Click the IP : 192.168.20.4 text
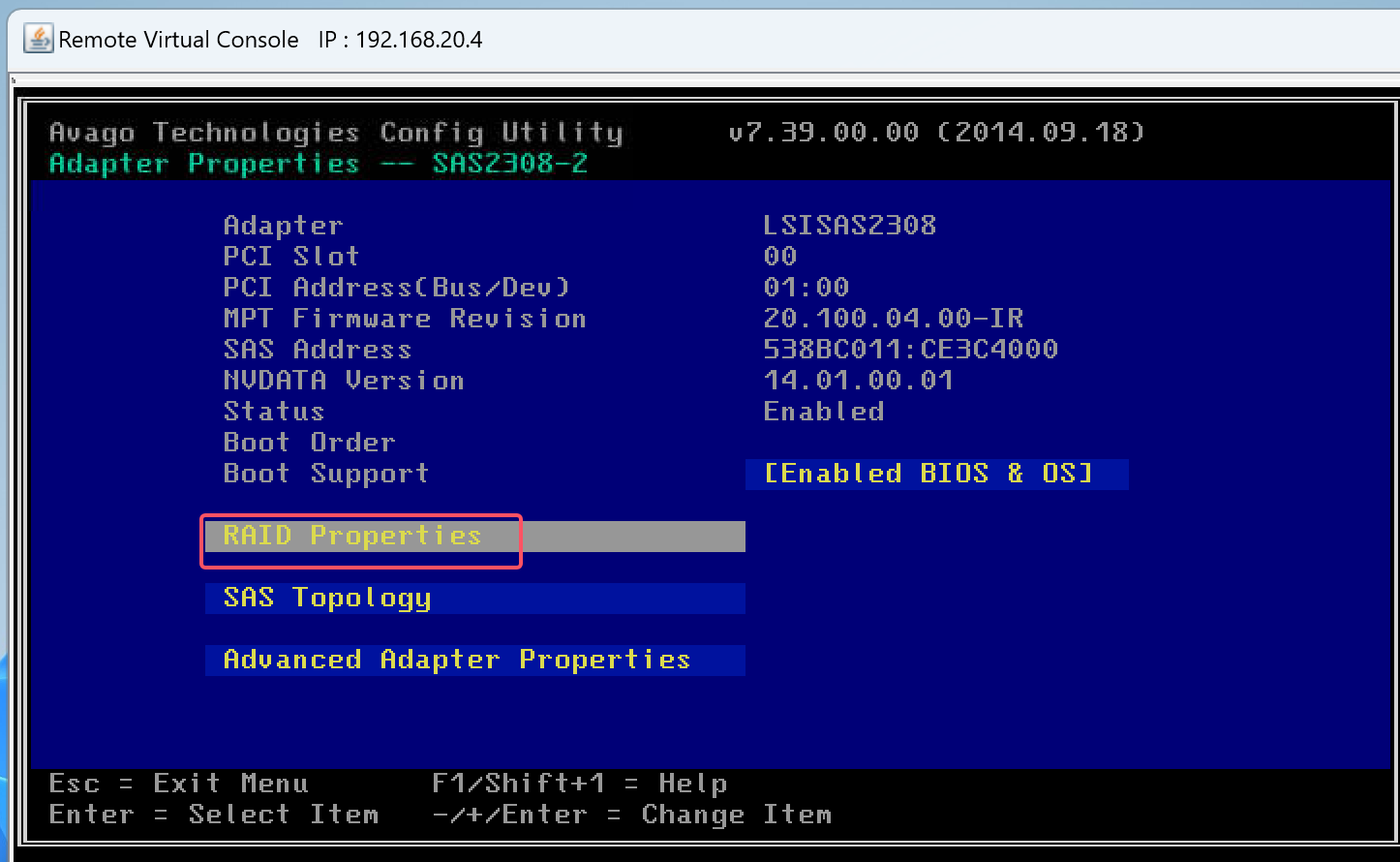 point(400,40)
